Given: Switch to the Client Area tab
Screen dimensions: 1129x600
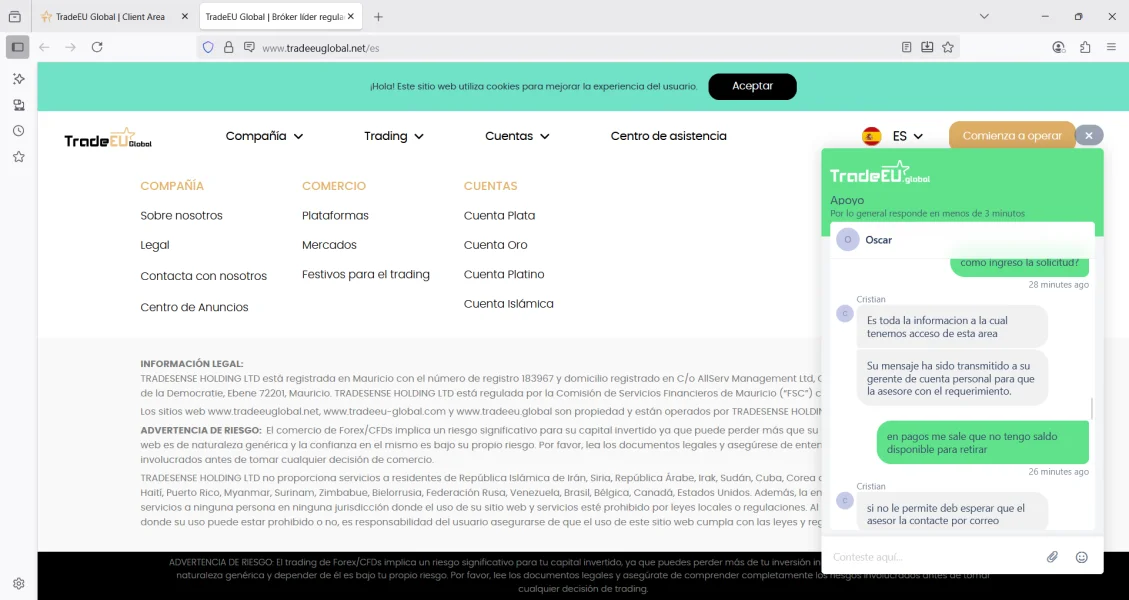Looking at the screenshot, I should [x=110, y=17].
